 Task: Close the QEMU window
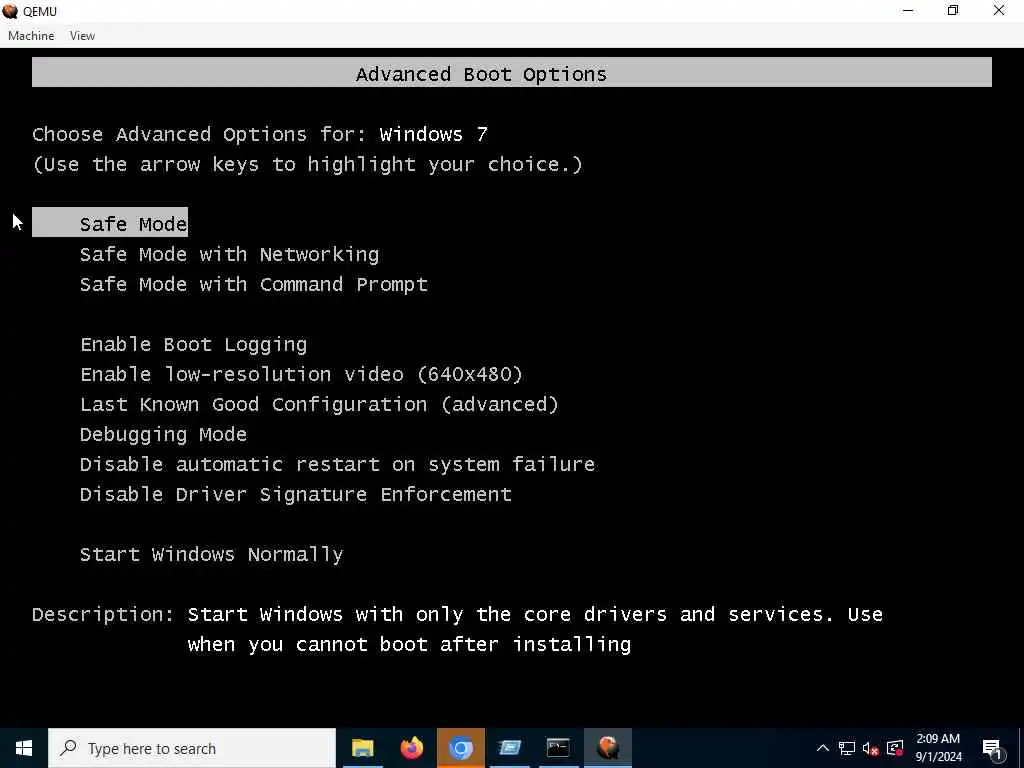click(999, 11)
